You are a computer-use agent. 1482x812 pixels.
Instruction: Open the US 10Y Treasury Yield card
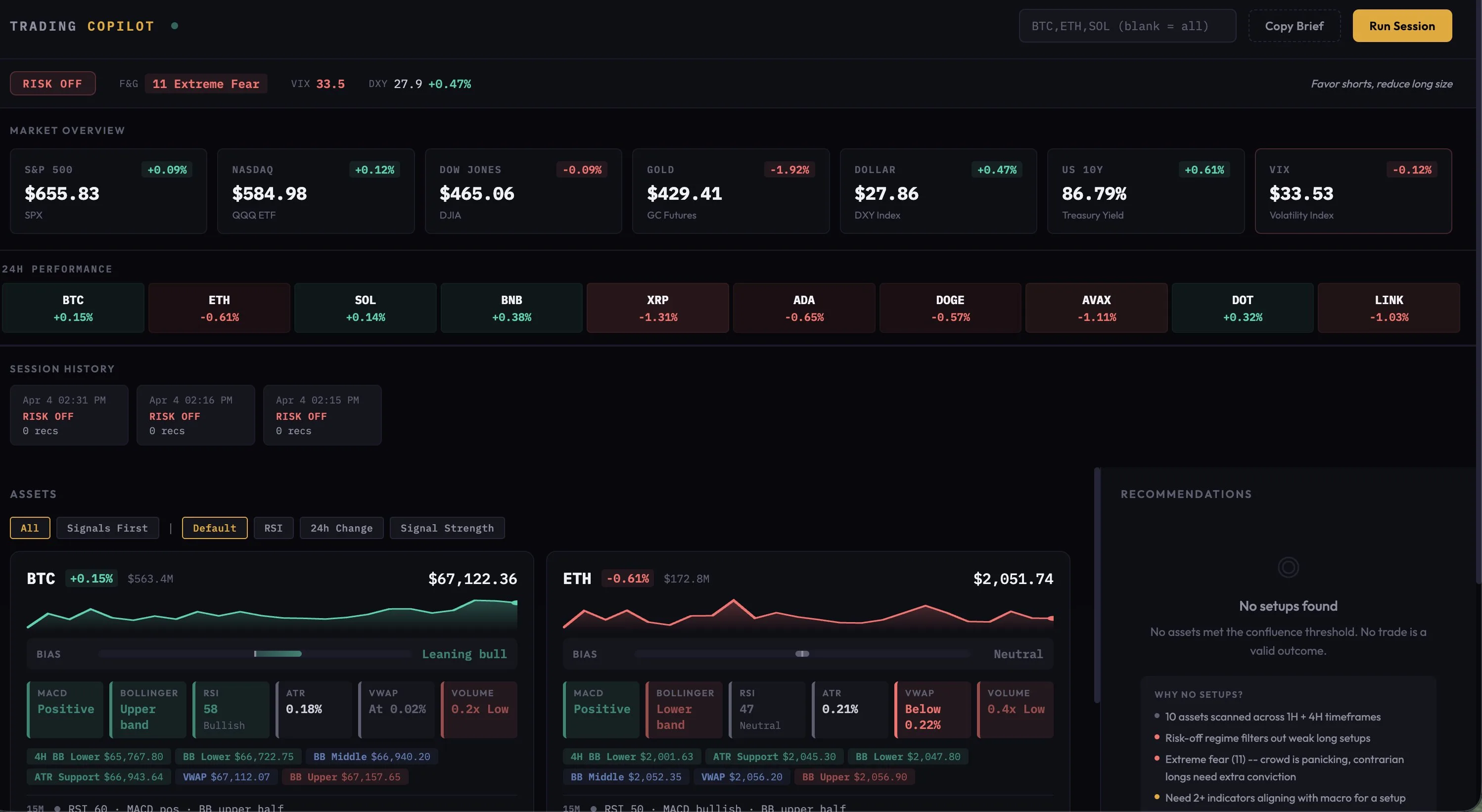coord(1146,191)
